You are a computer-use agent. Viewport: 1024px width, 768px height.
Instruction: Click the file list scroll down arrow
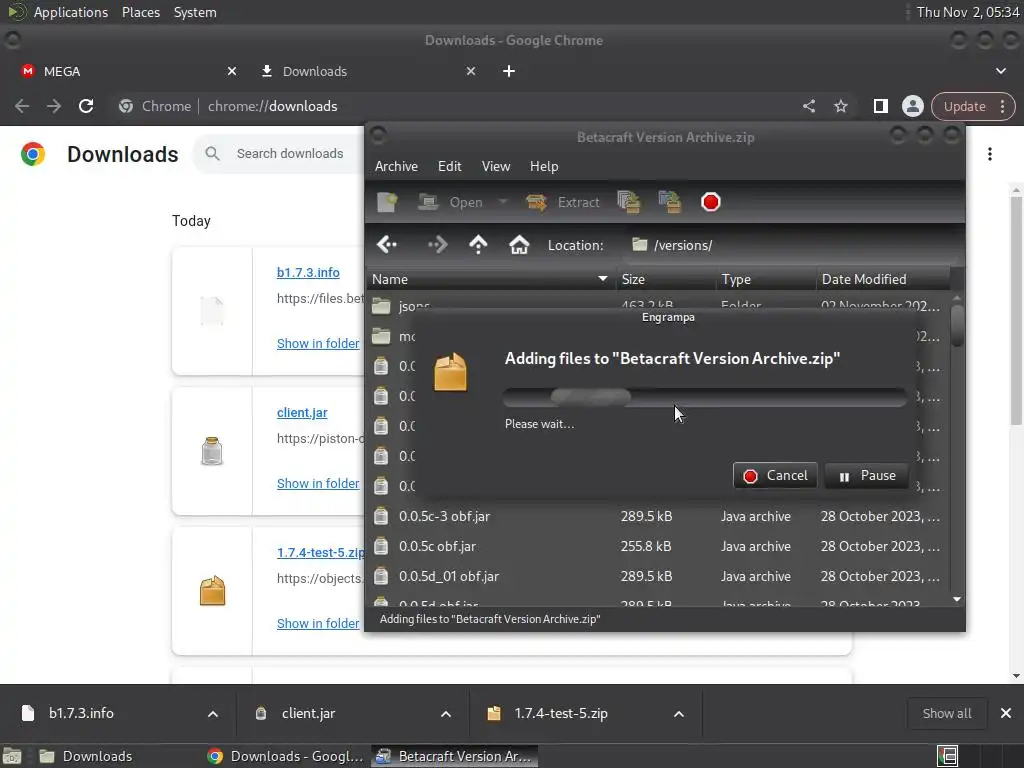[x=957, y=599]
